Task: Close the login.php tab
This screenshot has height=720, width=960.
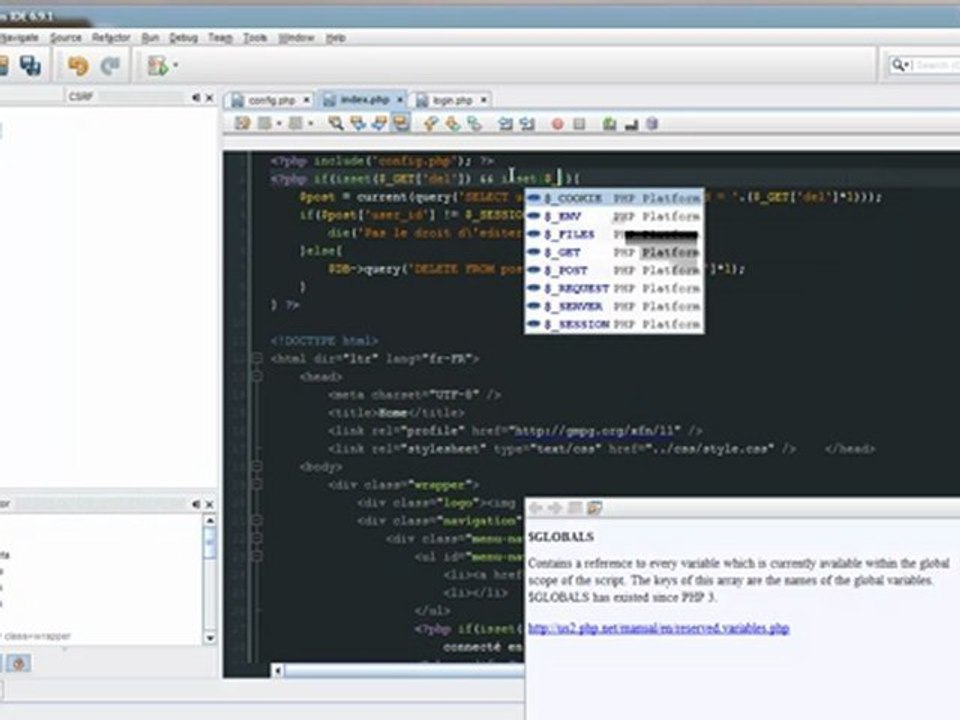Action: pyautogui.click(x=484, y=99)
